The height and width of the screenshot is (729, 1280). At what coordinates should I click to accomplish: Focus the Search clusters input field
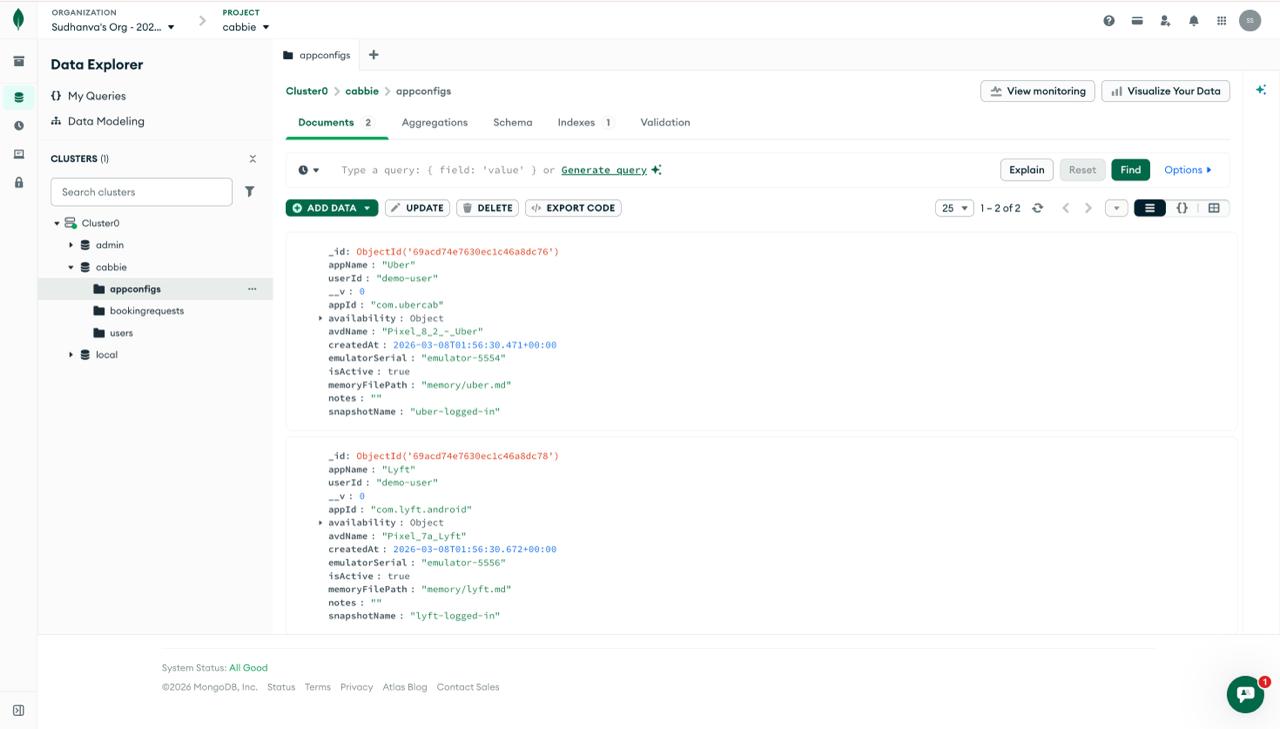pyautogui.click(x=141, y=192)
